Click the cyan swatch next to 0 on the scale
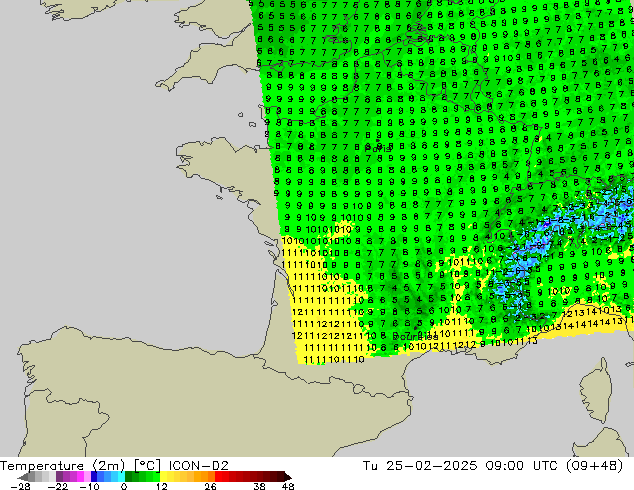The height and width of the screenshot is (490, 634). coord(121,477)
